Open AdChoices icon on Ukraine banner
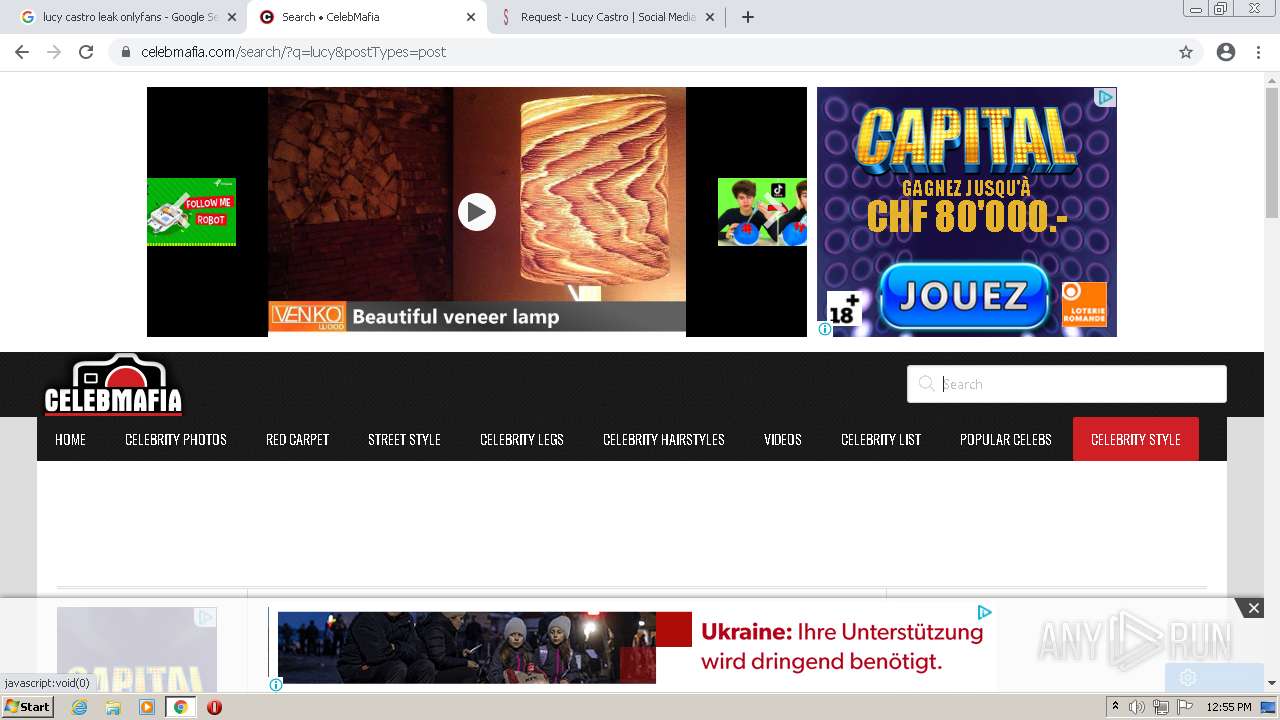Screen dimensions: 1280x720 point(985,612)
